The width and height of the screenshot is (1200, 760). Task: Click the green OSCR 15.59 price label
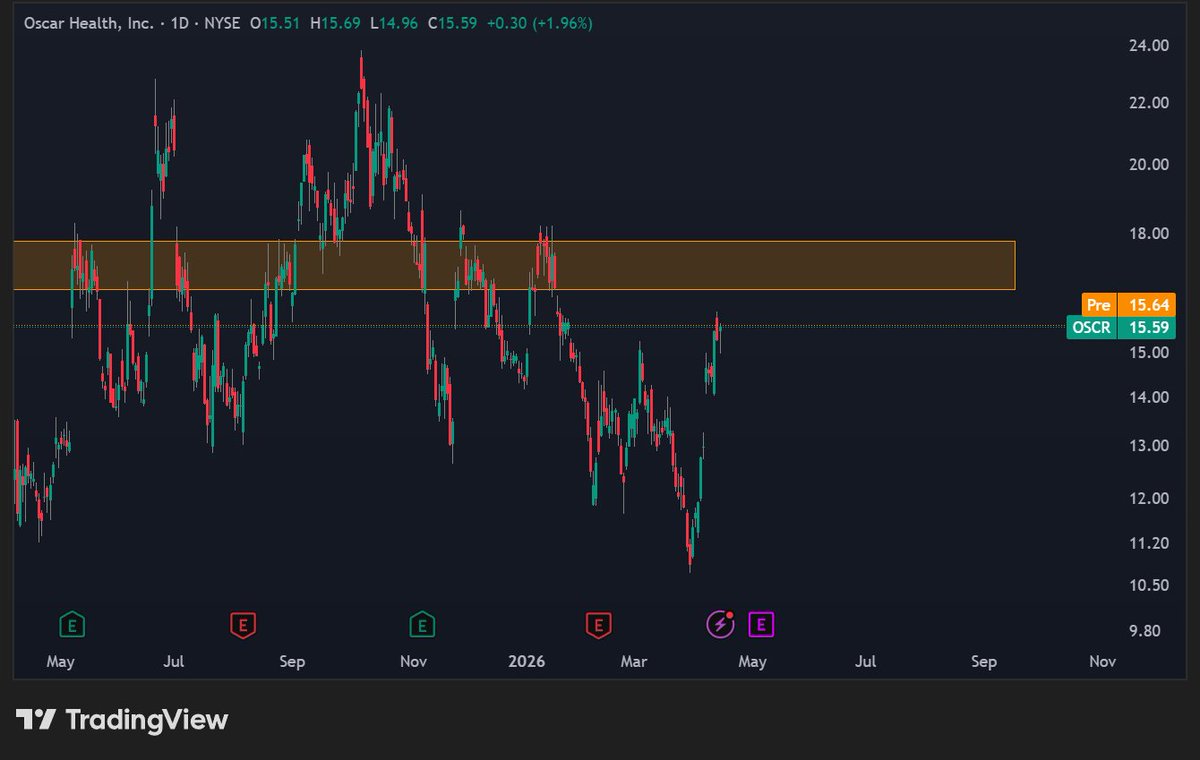pyautogui.click(x=1121, y=327)
